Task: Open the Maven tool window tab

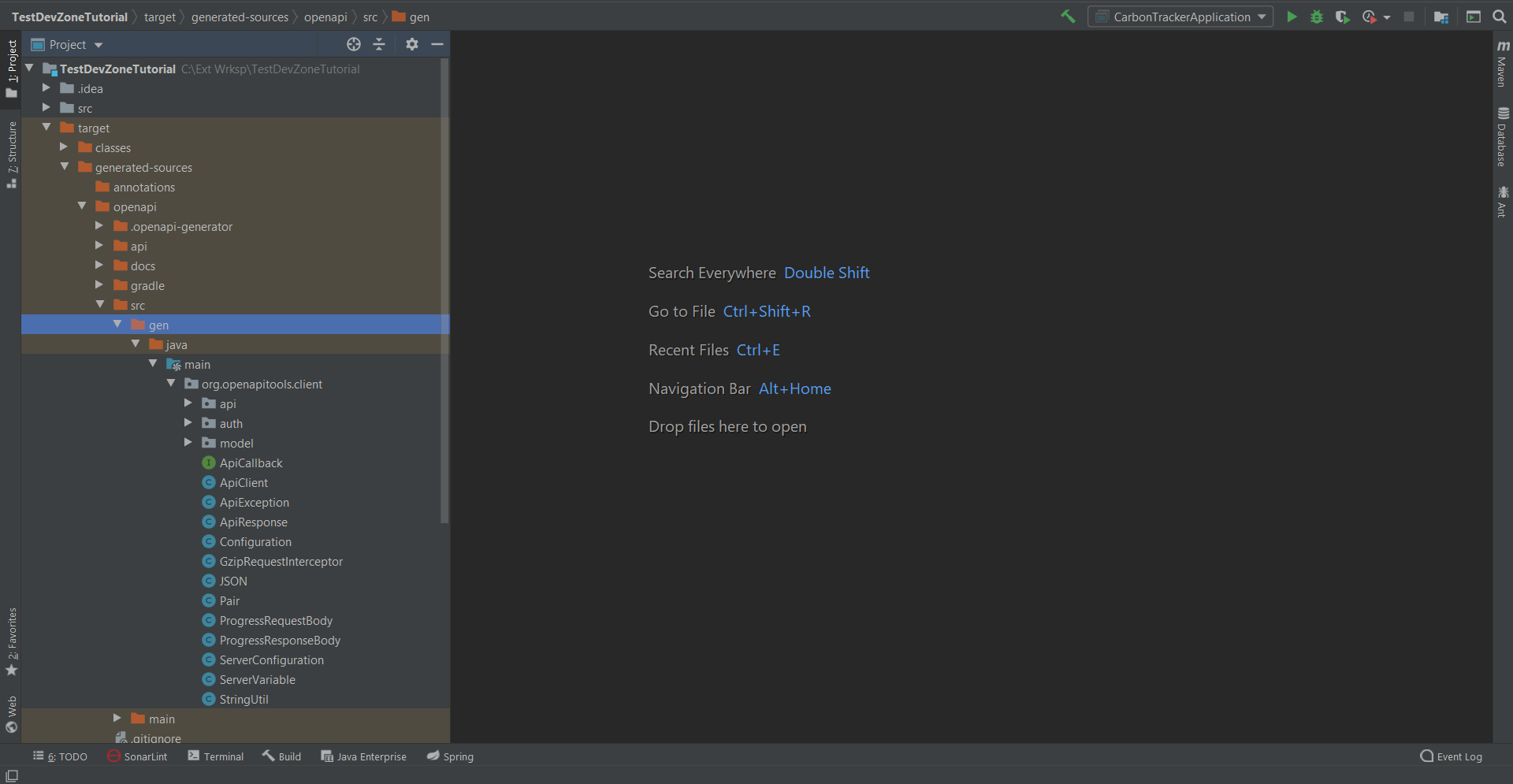Action: click(x=1503, y=63)
